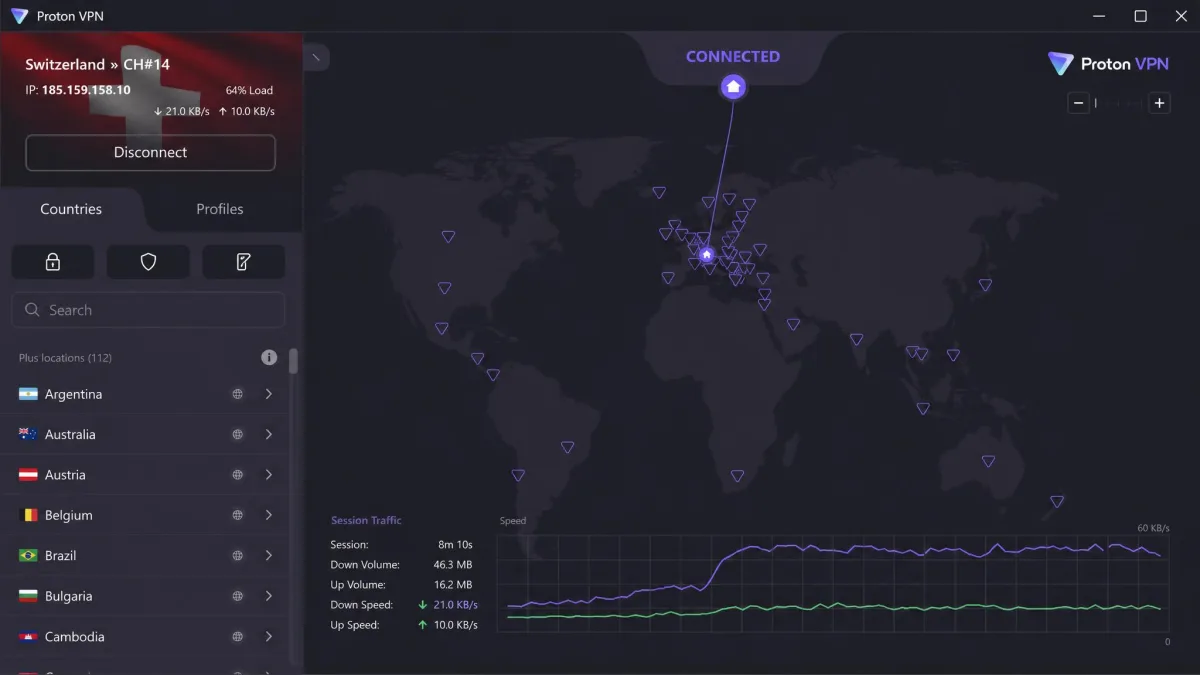Click the Argentina country name
This screenshot has height=675, width=1200.
pyautogui.click(x=74, y=394)
